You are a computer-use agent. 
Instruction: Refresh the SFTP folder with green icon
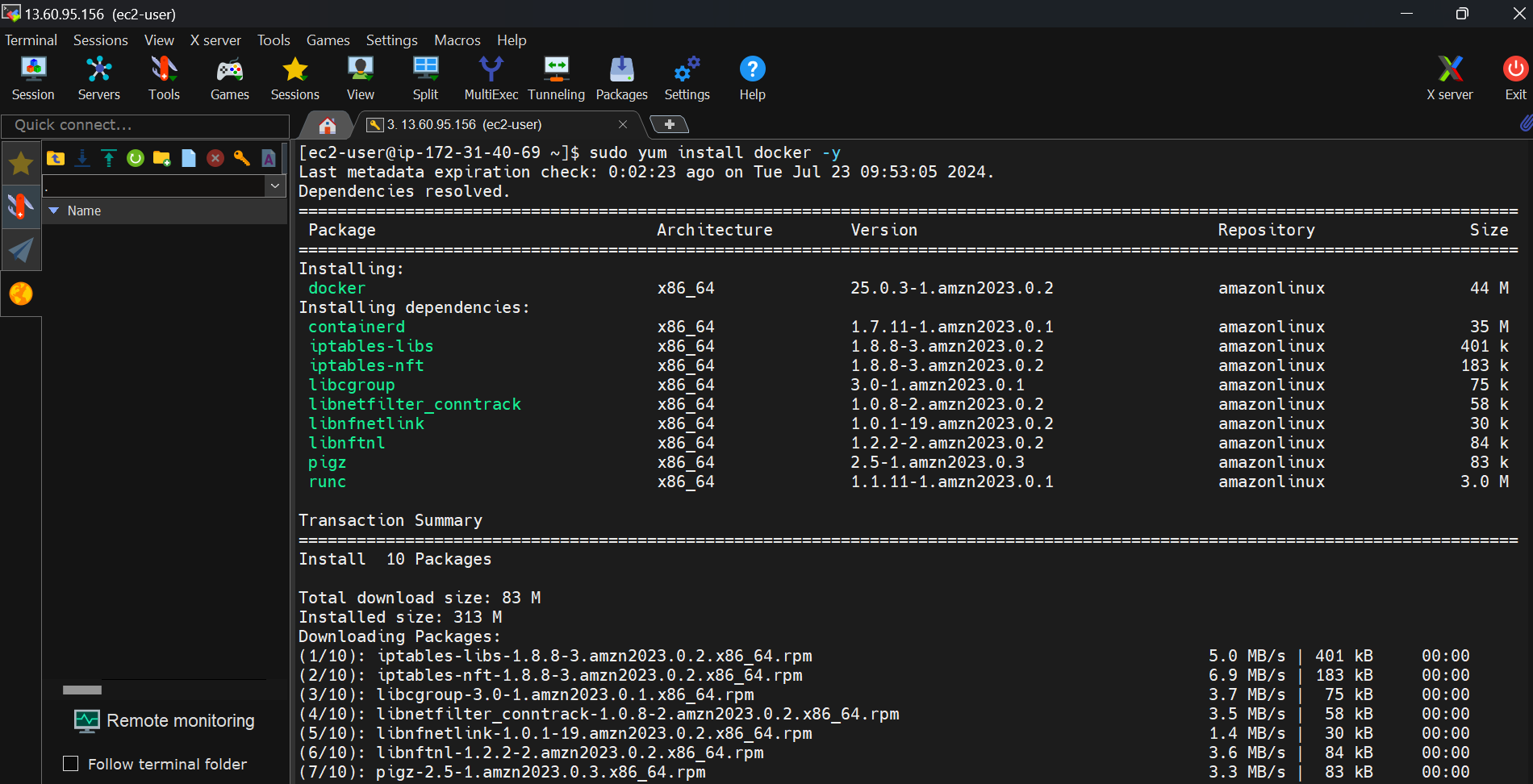[136, 158]
